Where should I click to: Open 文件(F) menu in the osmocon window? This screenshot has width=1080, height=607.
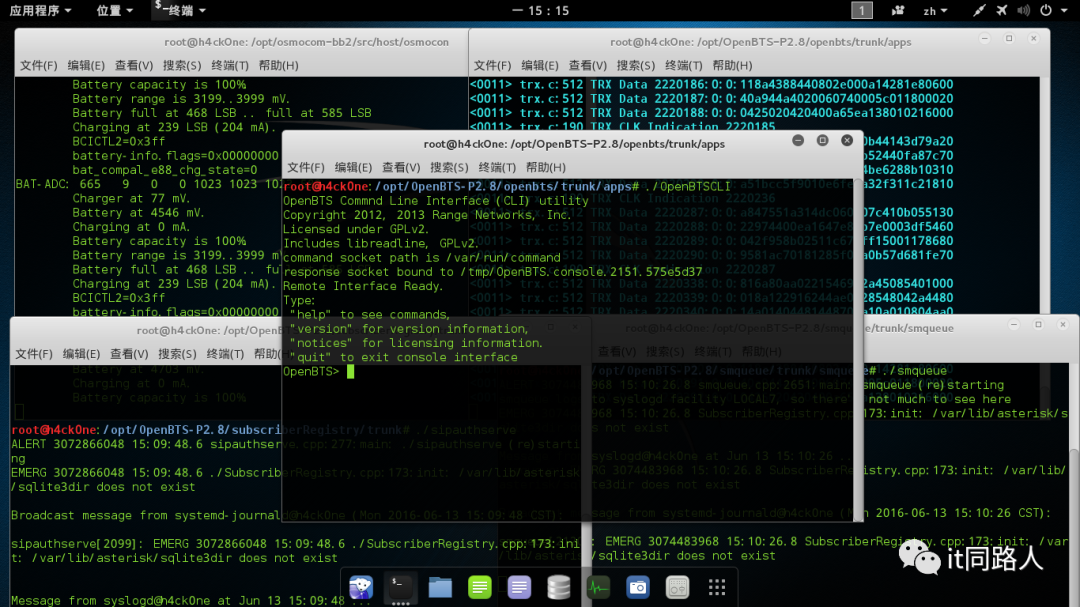pos(39,65)
